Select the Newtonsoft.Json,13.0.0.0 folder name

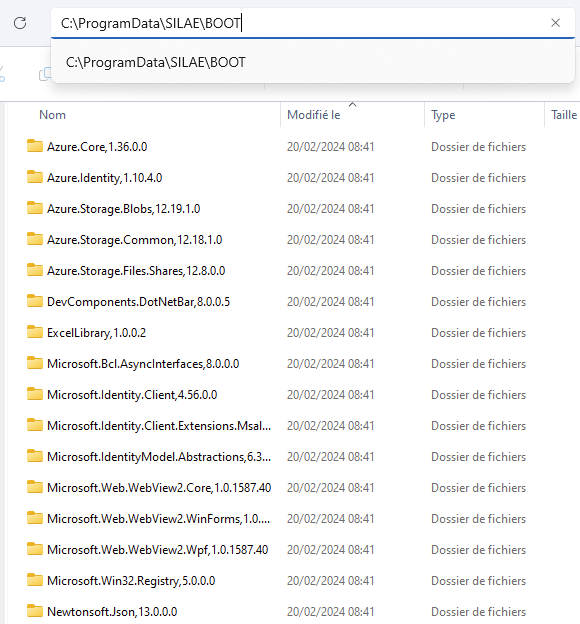click(x=112, y=612)
